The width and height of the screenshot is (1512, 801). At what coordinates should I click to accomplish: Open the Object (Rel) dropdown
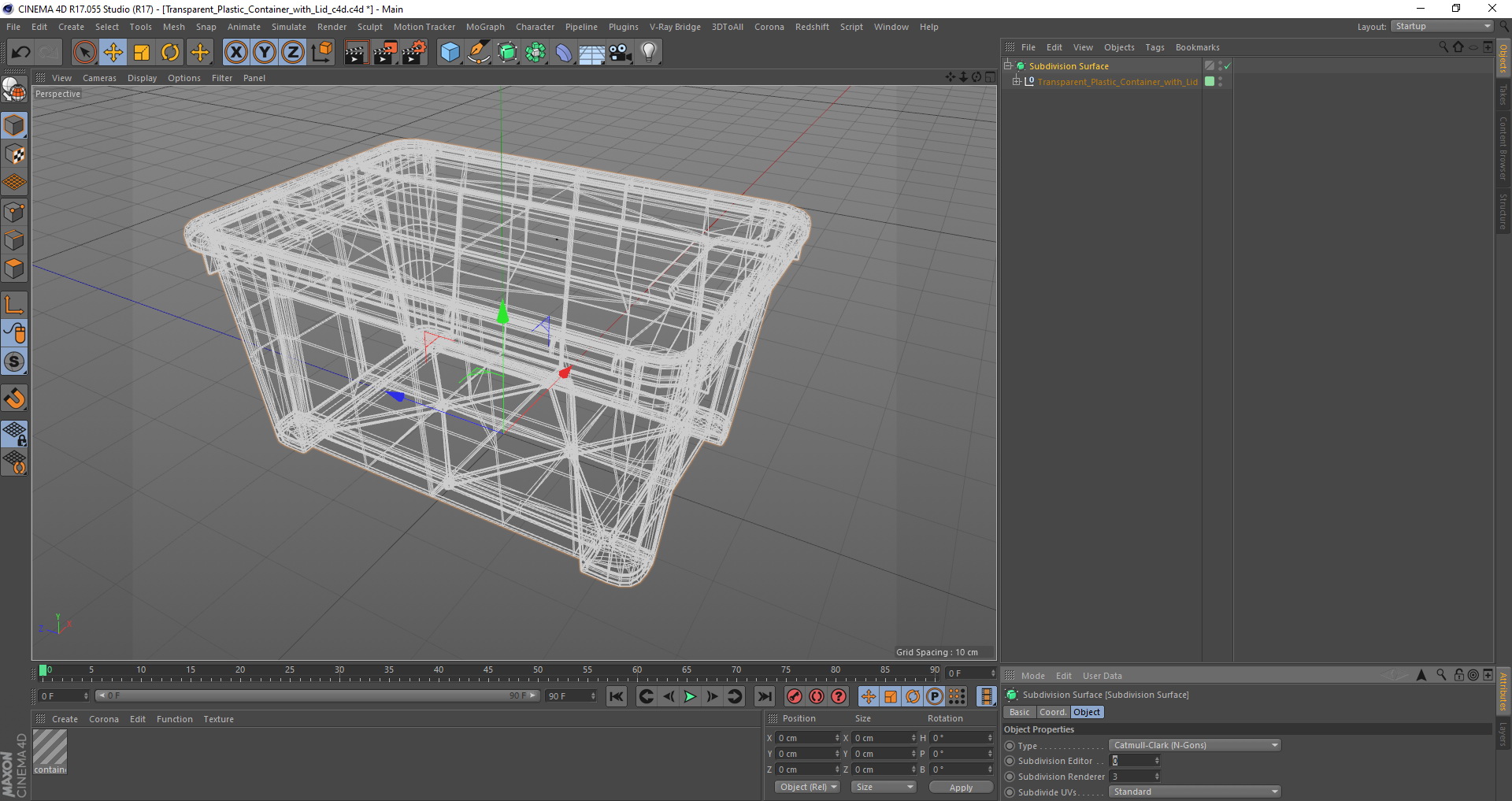tap(807, 787)
